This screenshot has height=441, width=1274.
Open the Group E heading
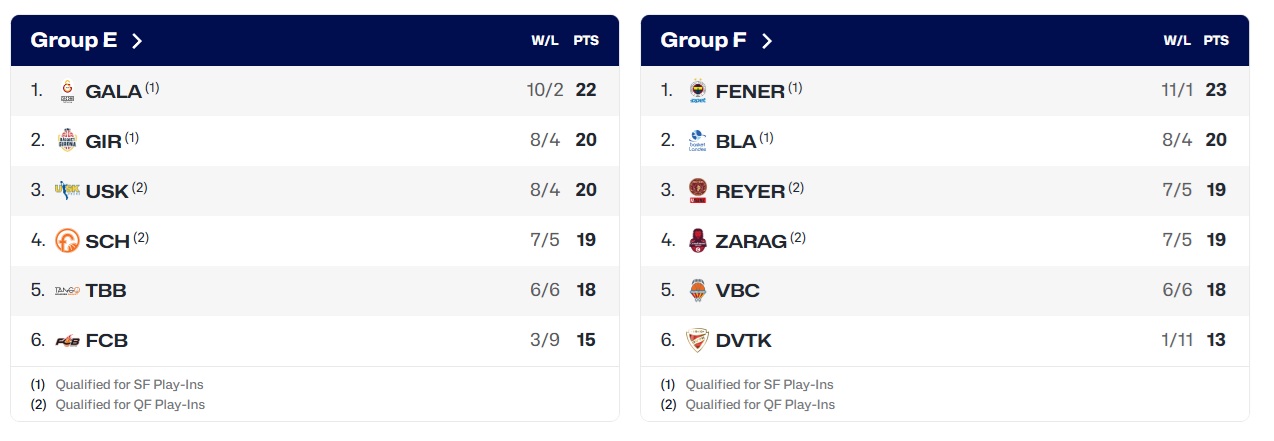coord(74,41)
